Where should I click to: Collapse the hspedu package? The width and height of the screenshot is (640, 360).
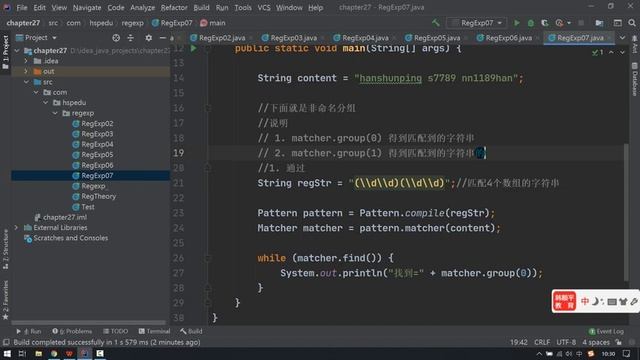pos(46,102)
